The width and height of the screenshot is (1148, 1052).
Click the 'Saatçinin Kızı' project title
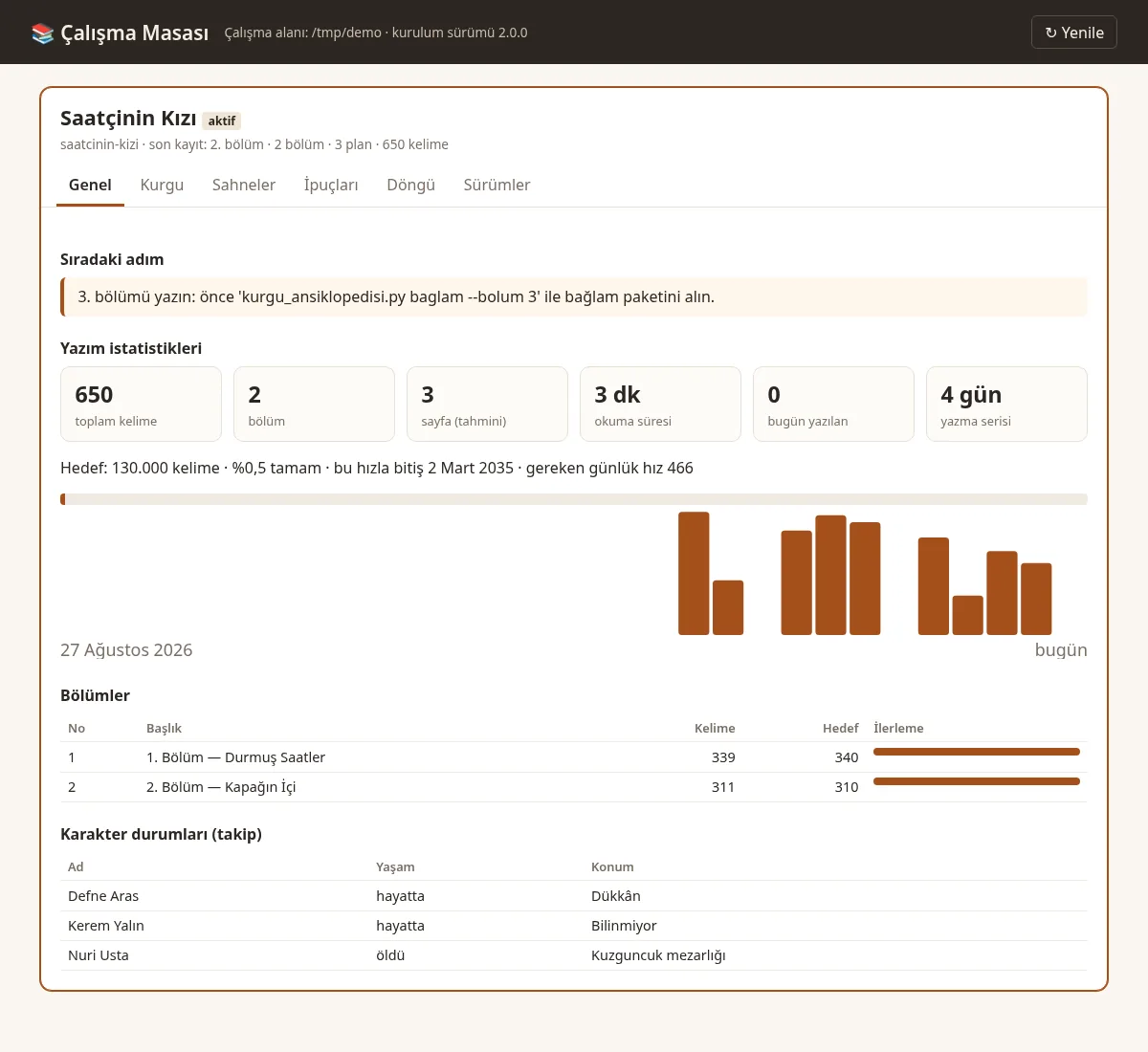[128, 119]
